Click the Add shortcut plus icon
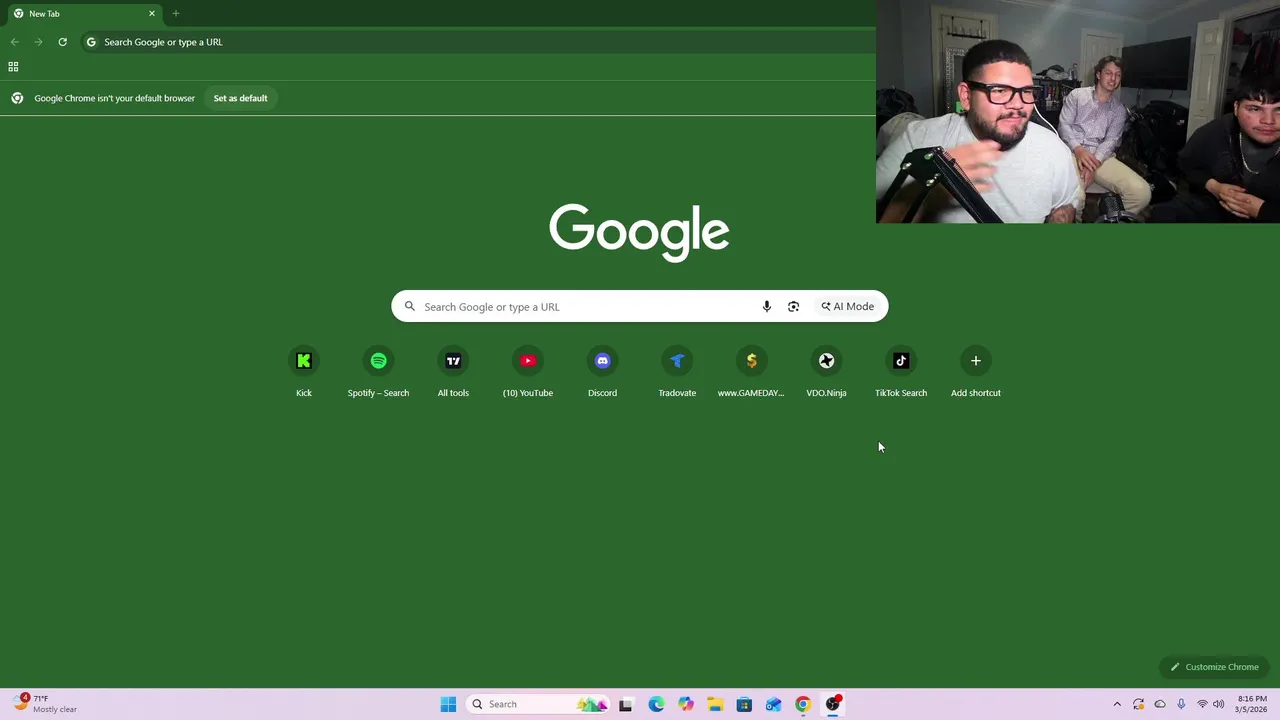The image size is (1280, 720). [x=976, y=361]
